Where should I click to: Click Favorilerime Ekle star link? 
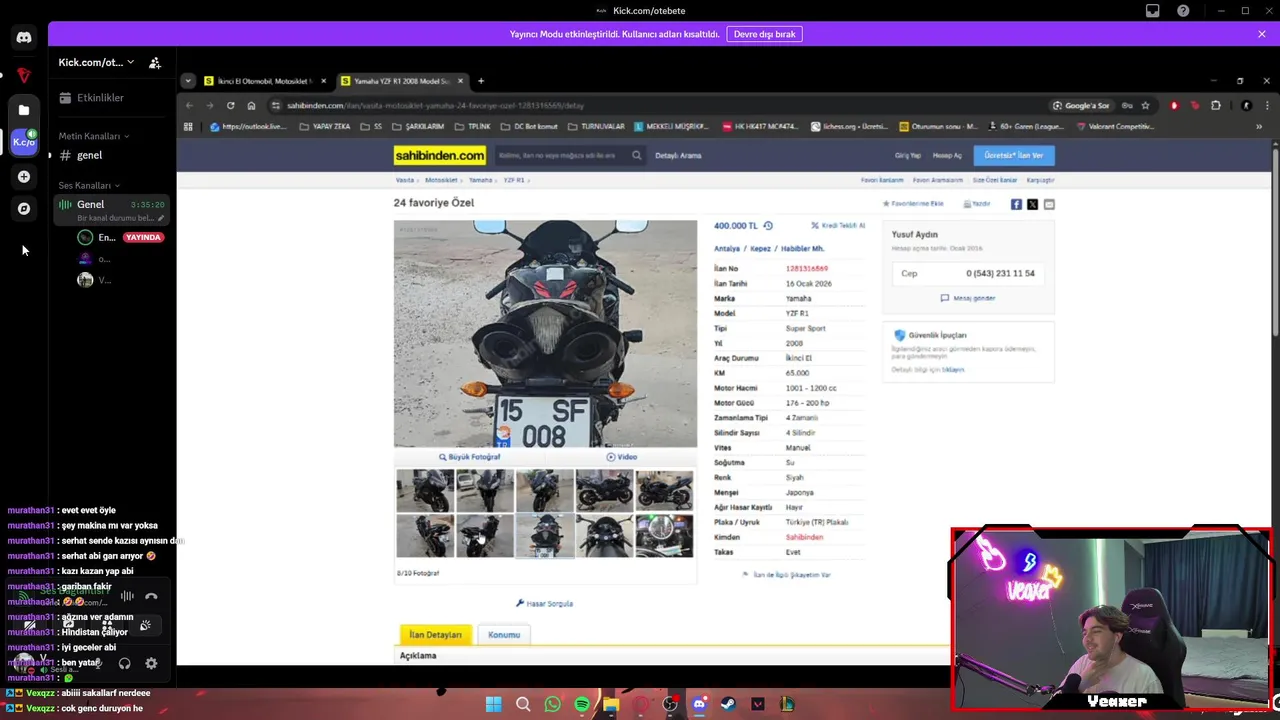point(913,204)
